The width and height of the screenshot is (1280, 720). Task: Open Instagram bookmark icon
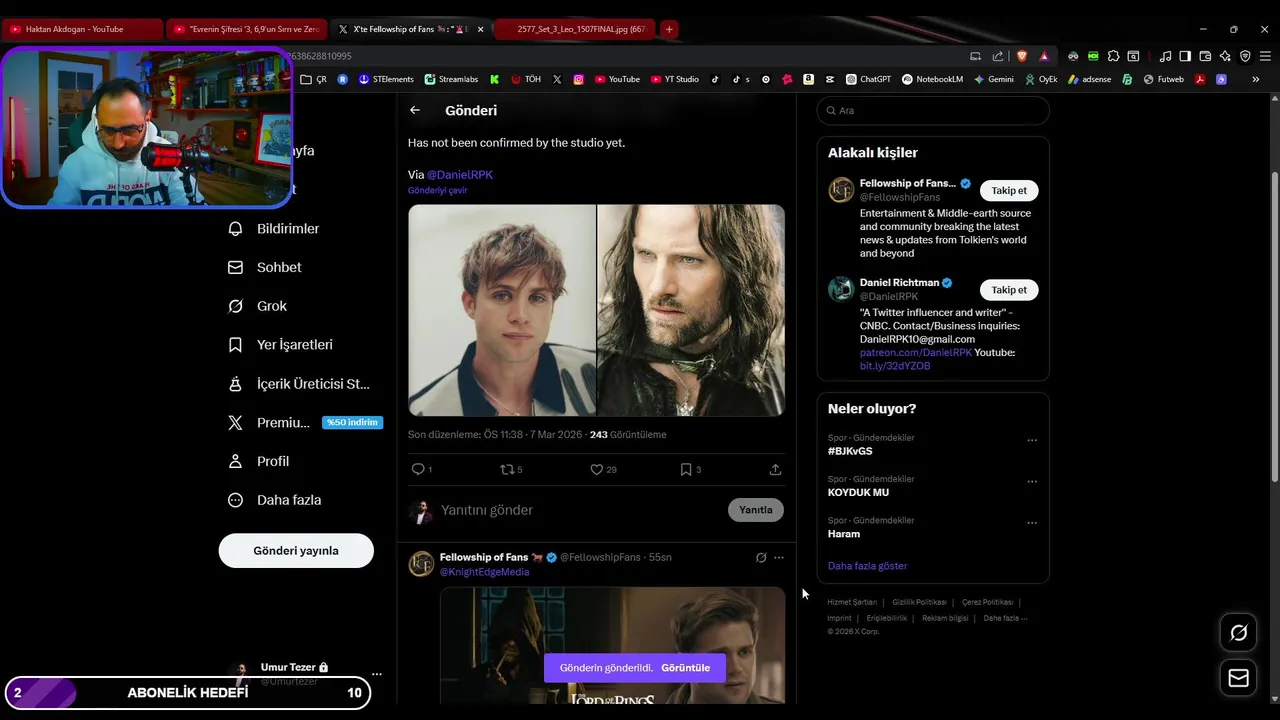coord(578,79)
